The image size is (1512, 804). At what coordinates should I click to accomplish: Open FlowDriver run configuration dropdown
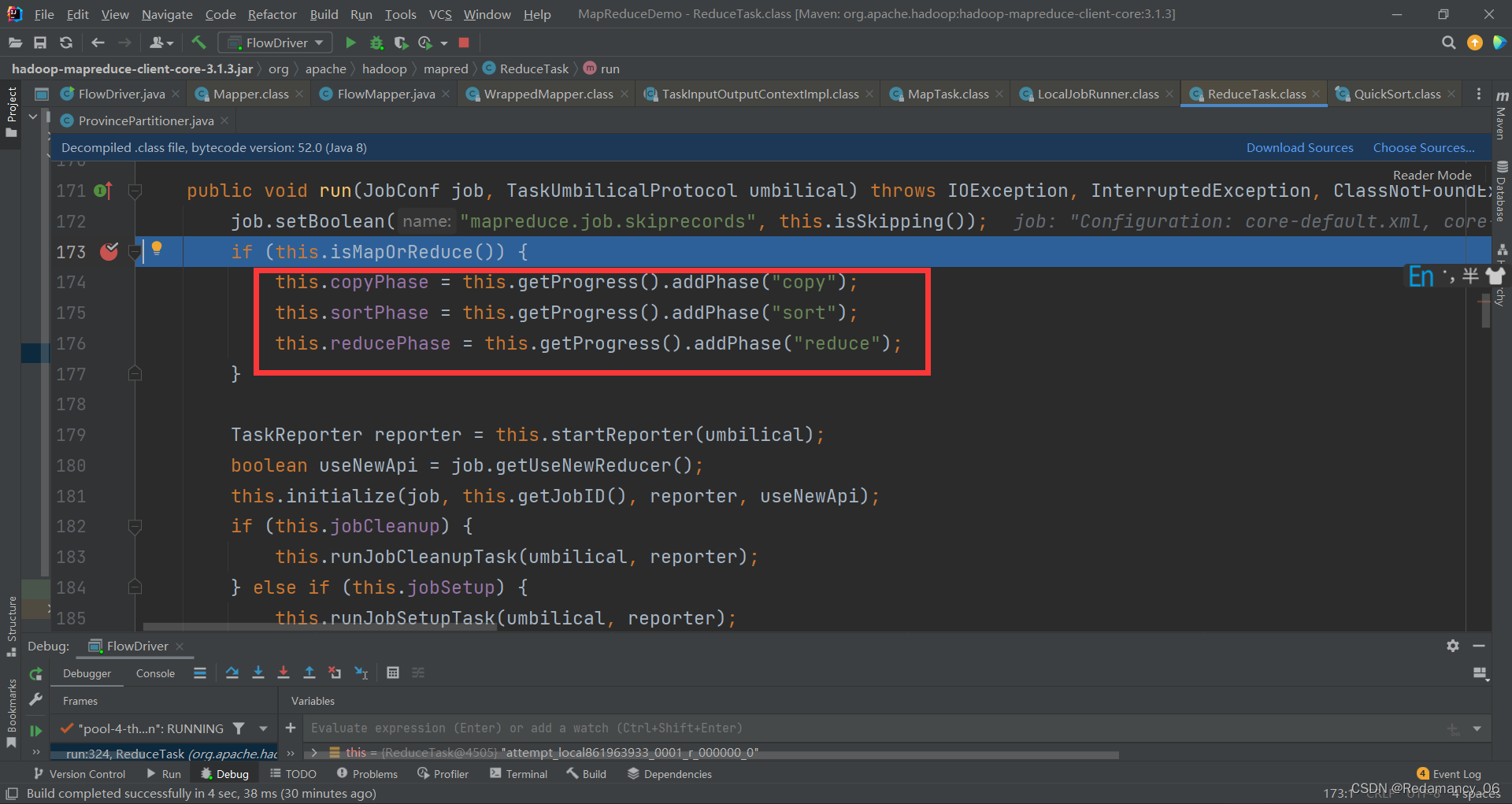275,43
